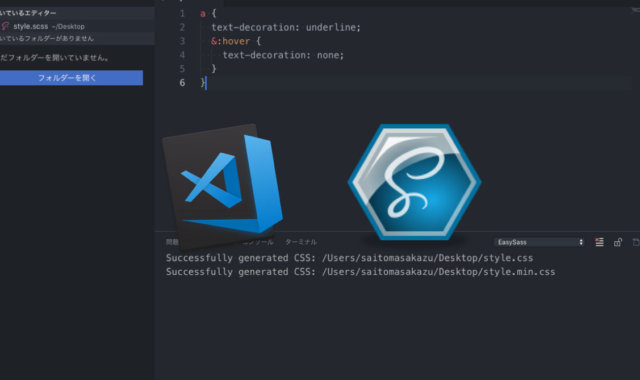Click the Sass icon beside style.scss
This screenshot has width=640, height=380.
(x=5, y=27)
